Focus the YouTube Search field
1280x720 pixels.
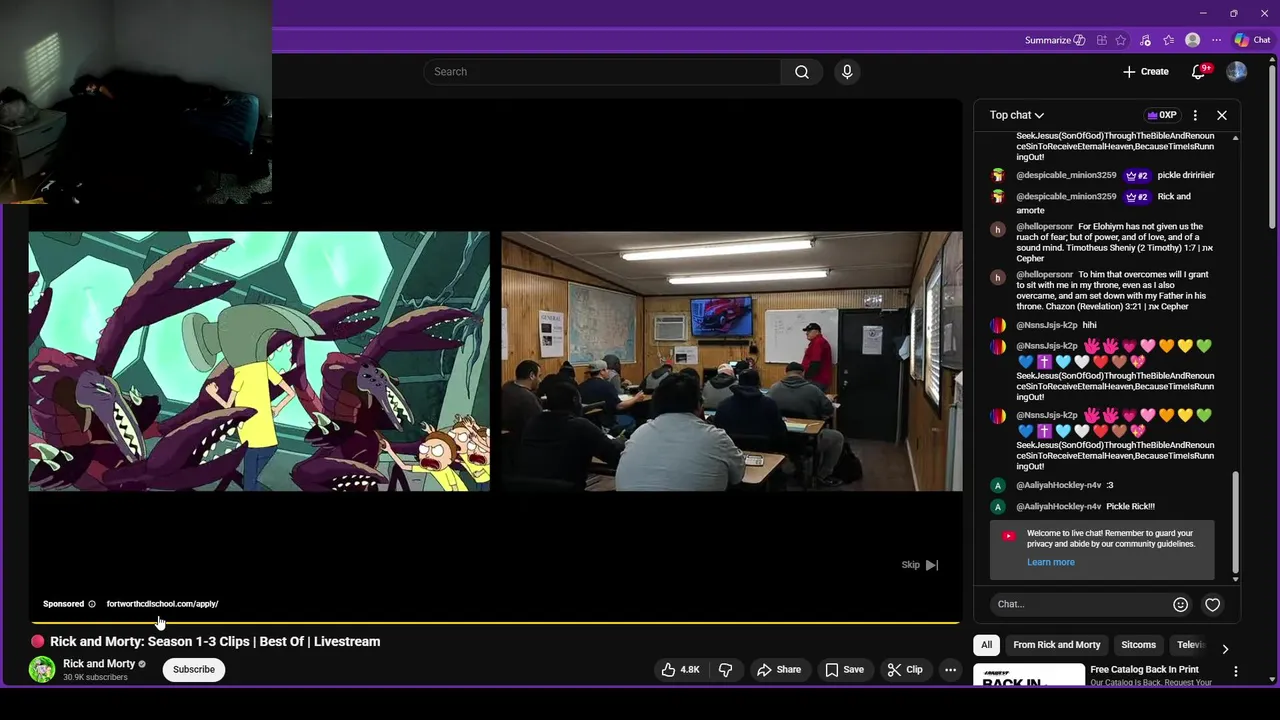[602, 72]
